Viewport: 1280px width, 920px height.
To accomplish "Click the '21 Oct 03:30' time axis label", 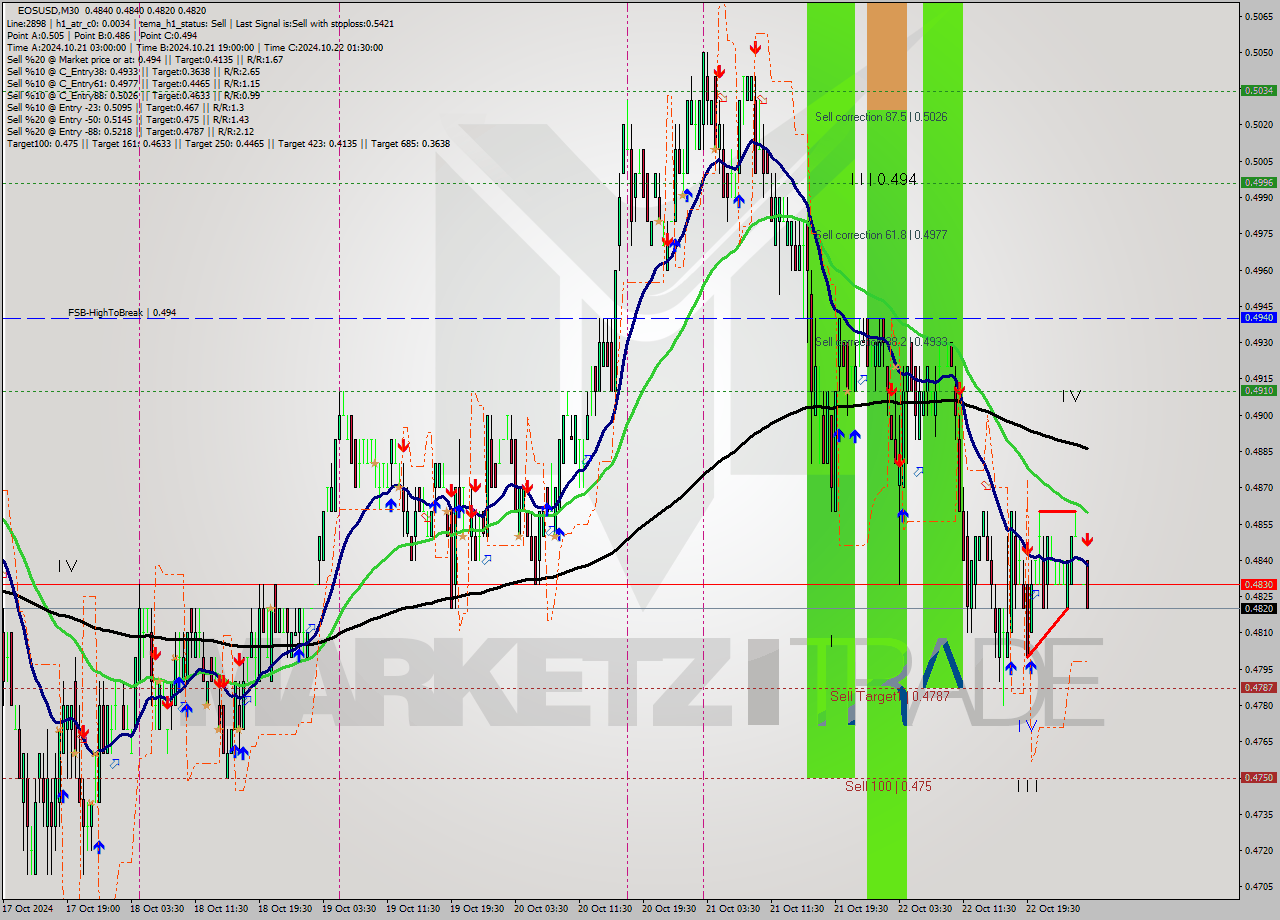I will (x=733, y=909).
